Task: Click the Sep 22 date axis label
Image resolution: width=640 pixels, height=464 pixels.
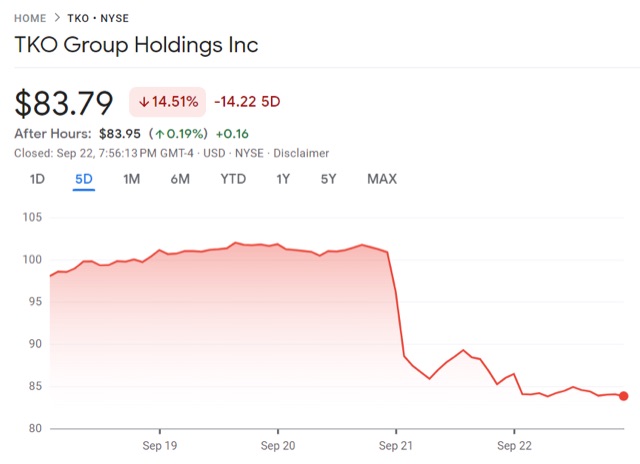Action: 514,445
